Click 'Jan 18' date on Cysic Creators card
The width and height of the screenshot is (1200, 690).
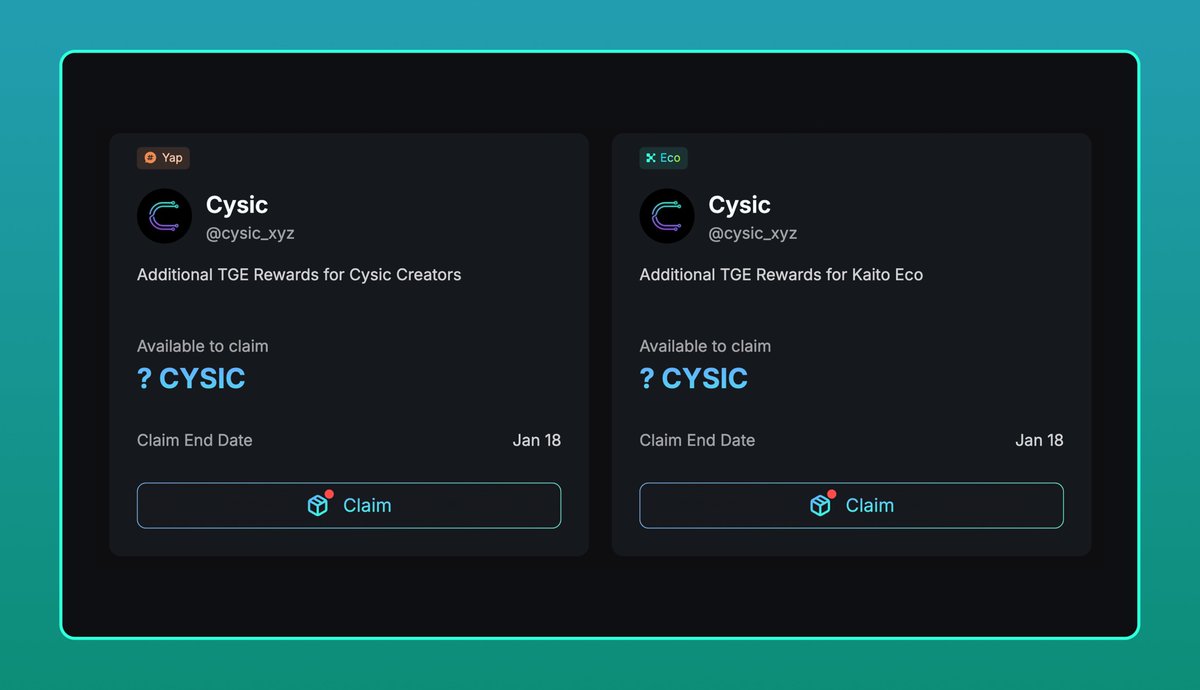[537, 440]
